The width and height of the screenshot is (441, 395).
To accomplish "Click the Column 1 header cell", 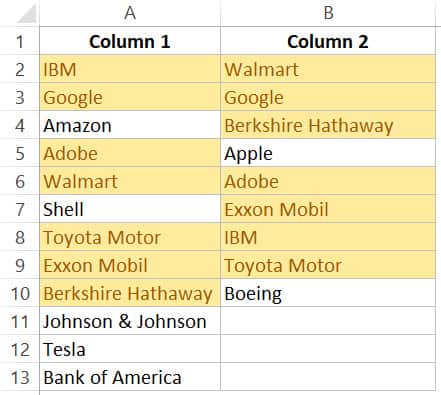I will click(x=130, y=41).
